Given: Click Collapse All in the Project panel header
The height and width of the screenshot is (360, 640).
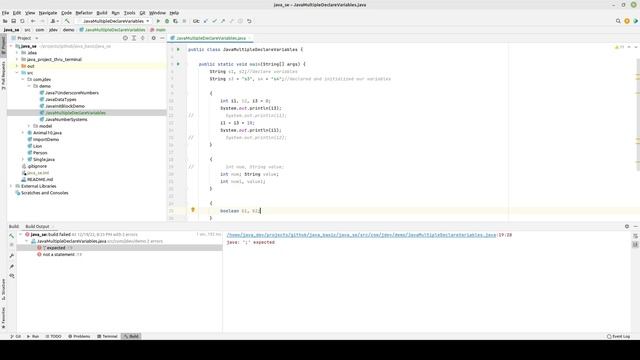Looking at the screenshot, I should coord(142,38).
